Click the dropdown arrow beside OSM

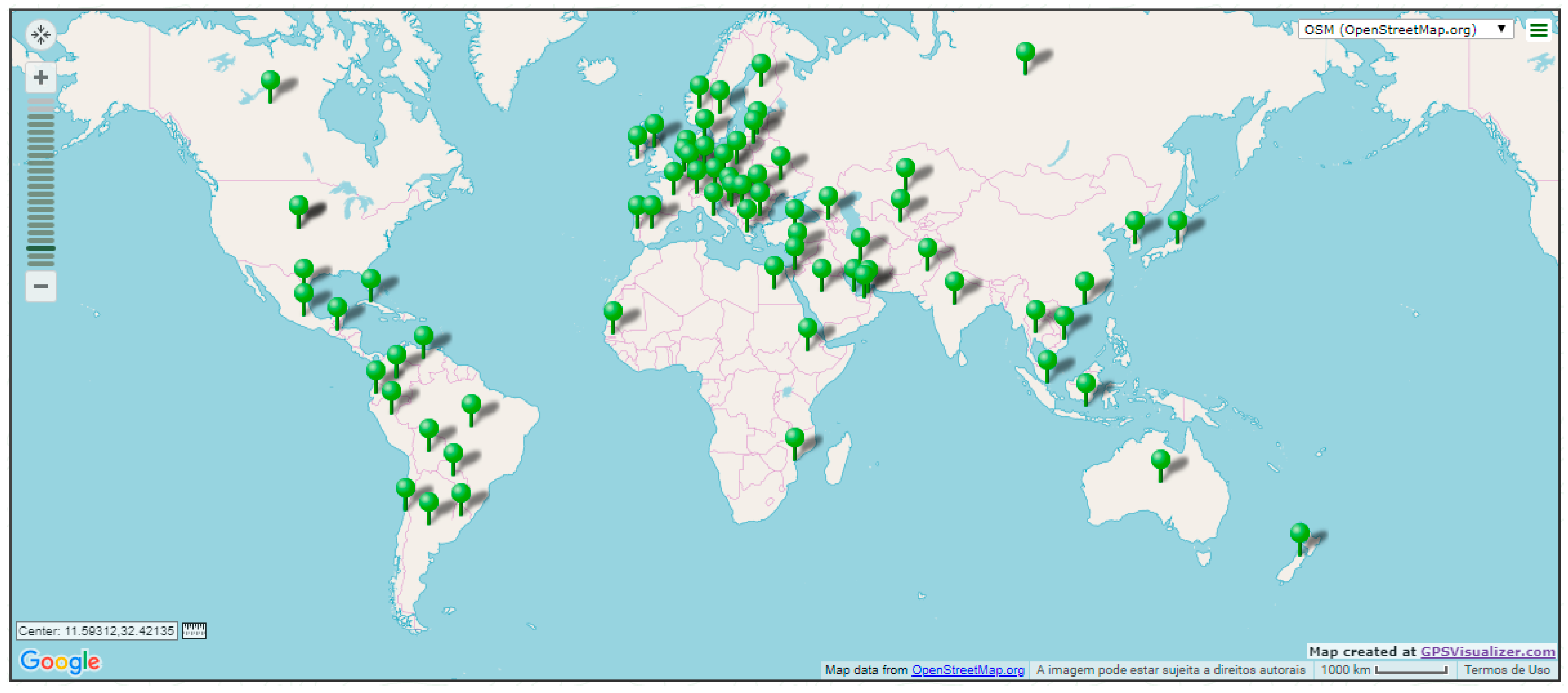[x=1501, y=29]
